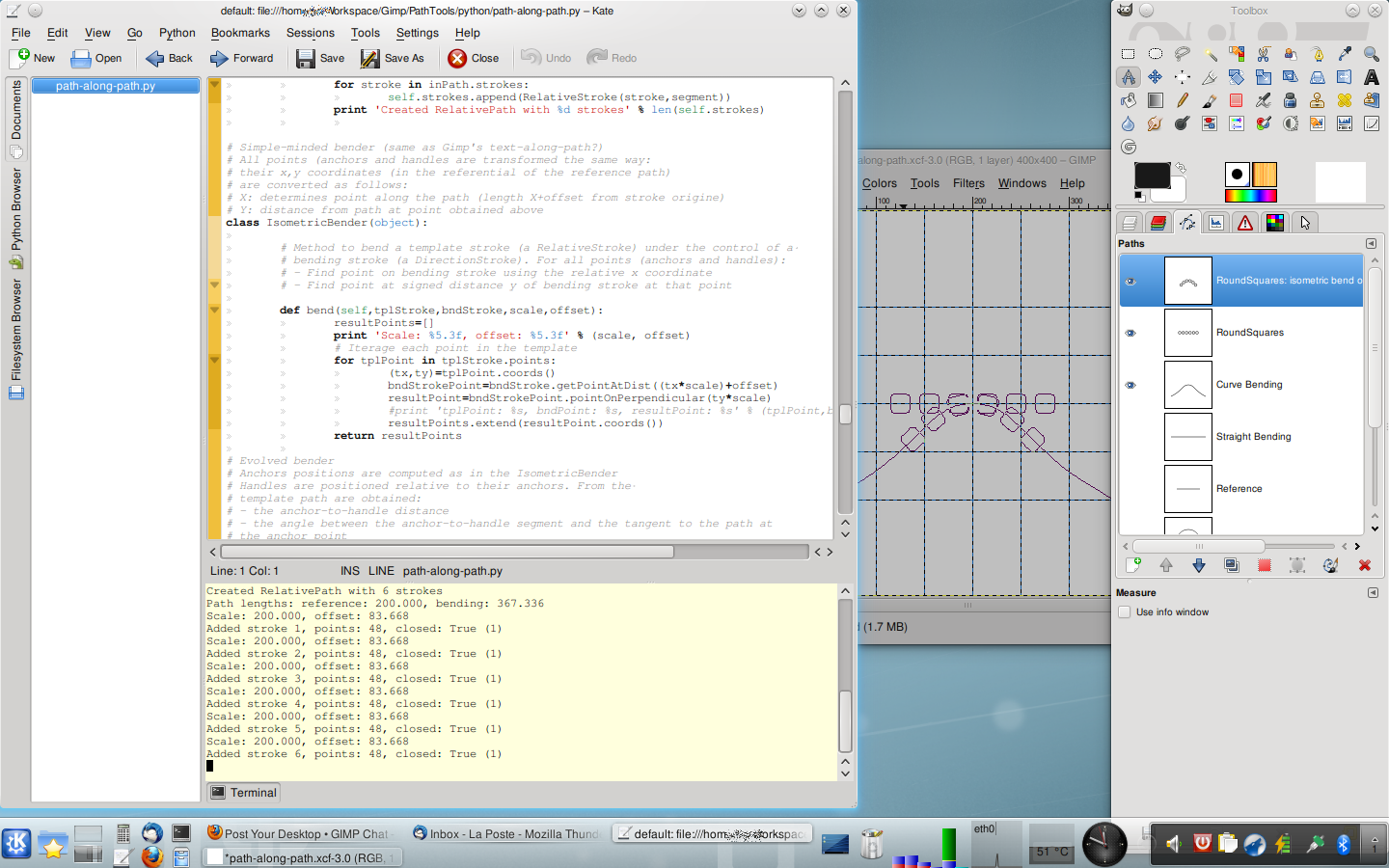
Task: Switch to the Terminal tab
Action: 244,793
